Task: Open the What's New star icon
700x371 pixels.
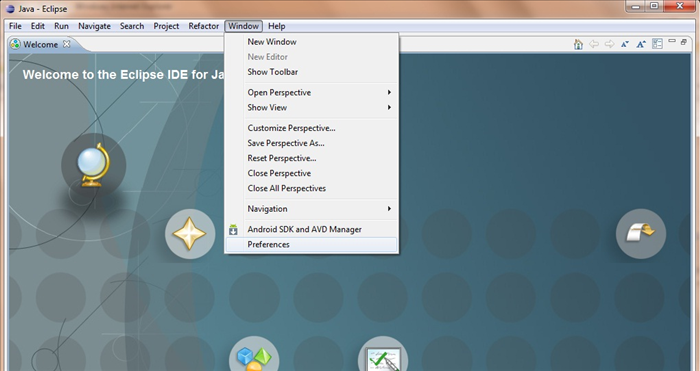Action: pyautogui.click(x=190, y=233)
